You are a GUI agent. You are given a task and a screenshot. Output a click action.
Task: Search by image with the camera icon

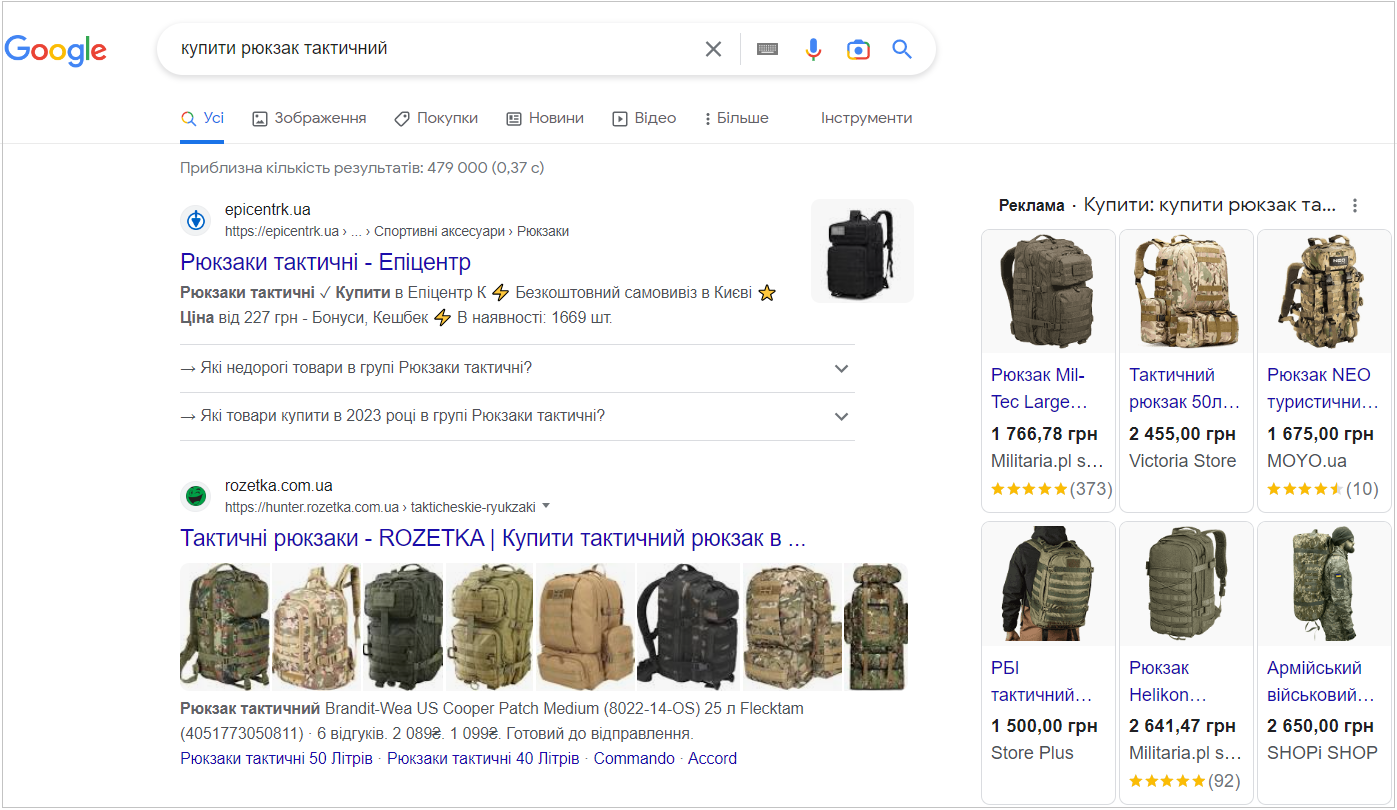point(858,49)
